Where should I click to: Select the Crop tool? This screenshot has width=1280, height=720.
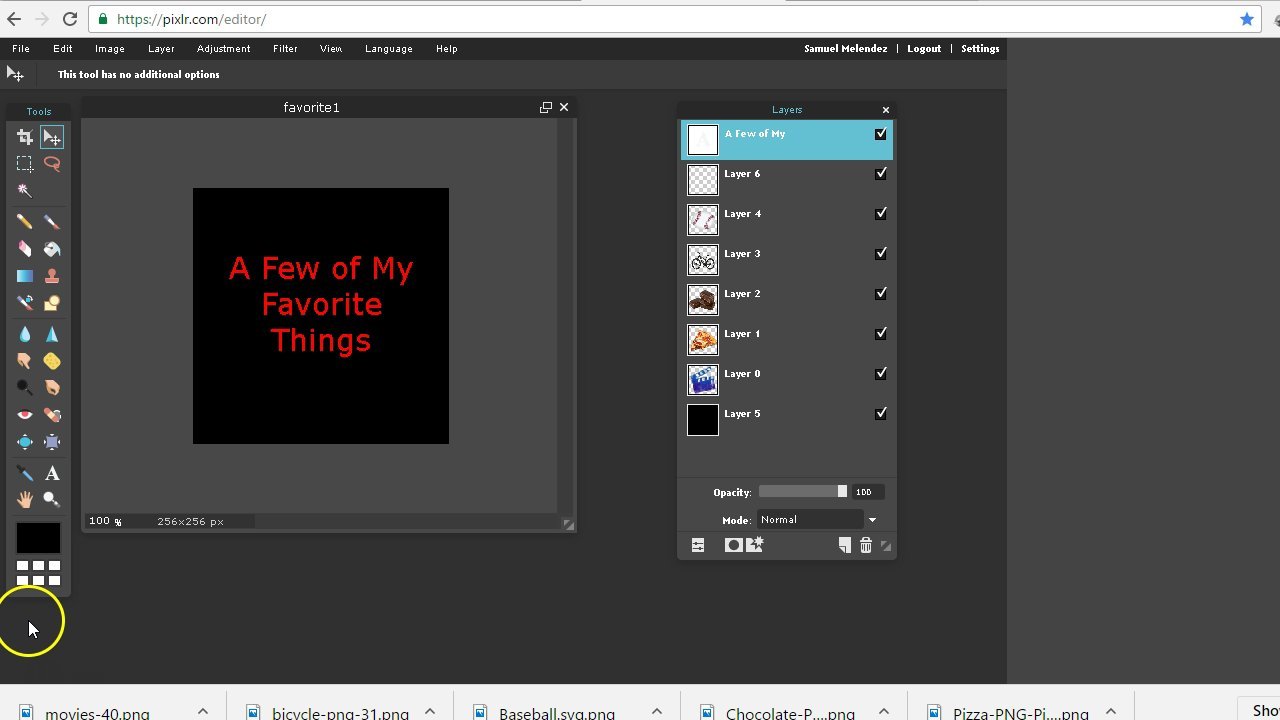click(25, 137)
